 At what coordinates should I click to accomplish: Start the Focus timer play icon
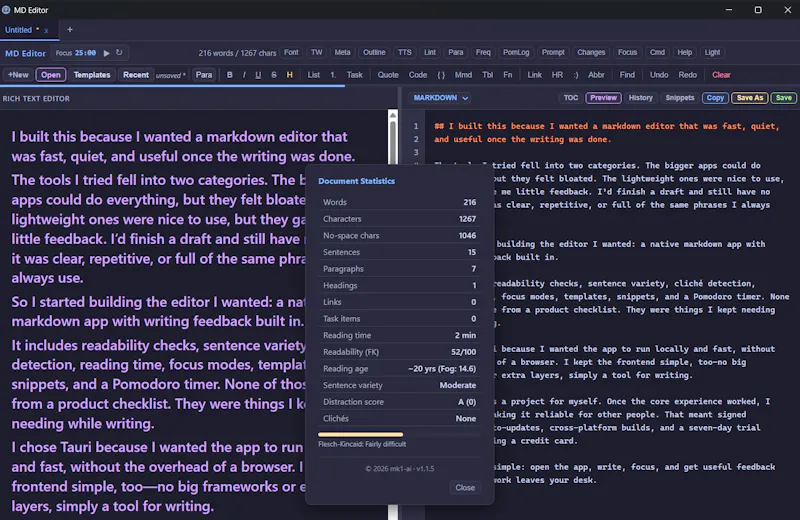(x=107, y=53)
